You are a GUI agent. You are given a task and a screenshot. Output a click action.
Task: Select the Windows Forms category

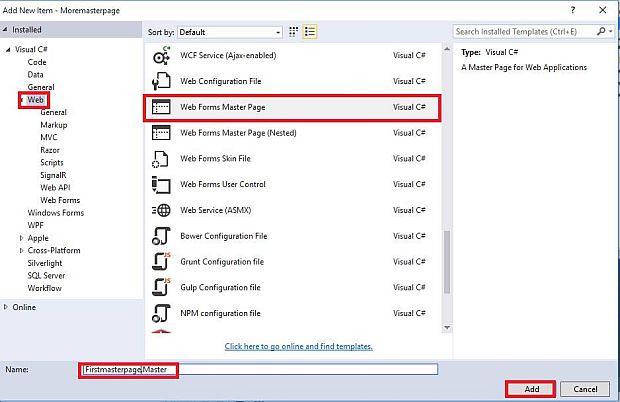pos(56,213)
